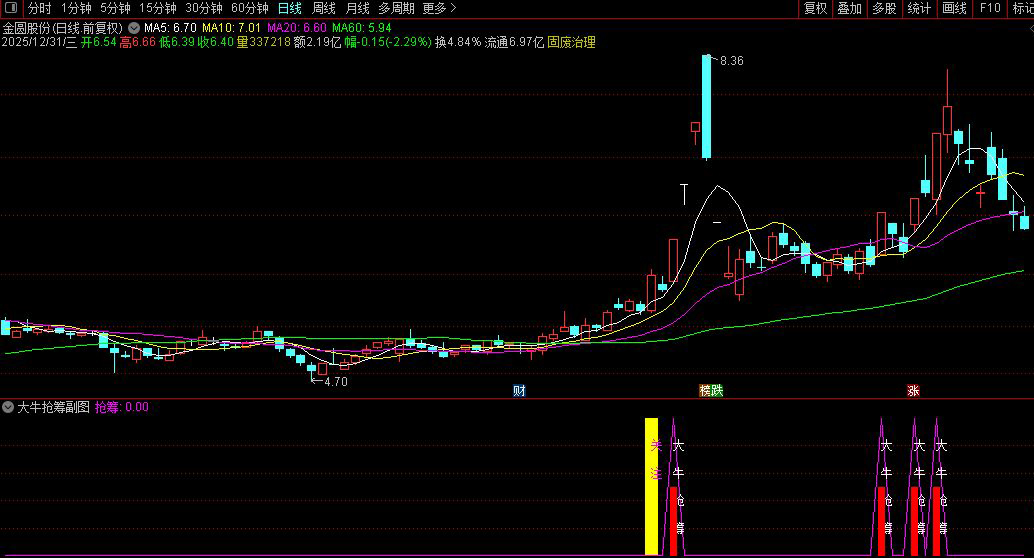Click the 财 event marker

pos(519,390)
